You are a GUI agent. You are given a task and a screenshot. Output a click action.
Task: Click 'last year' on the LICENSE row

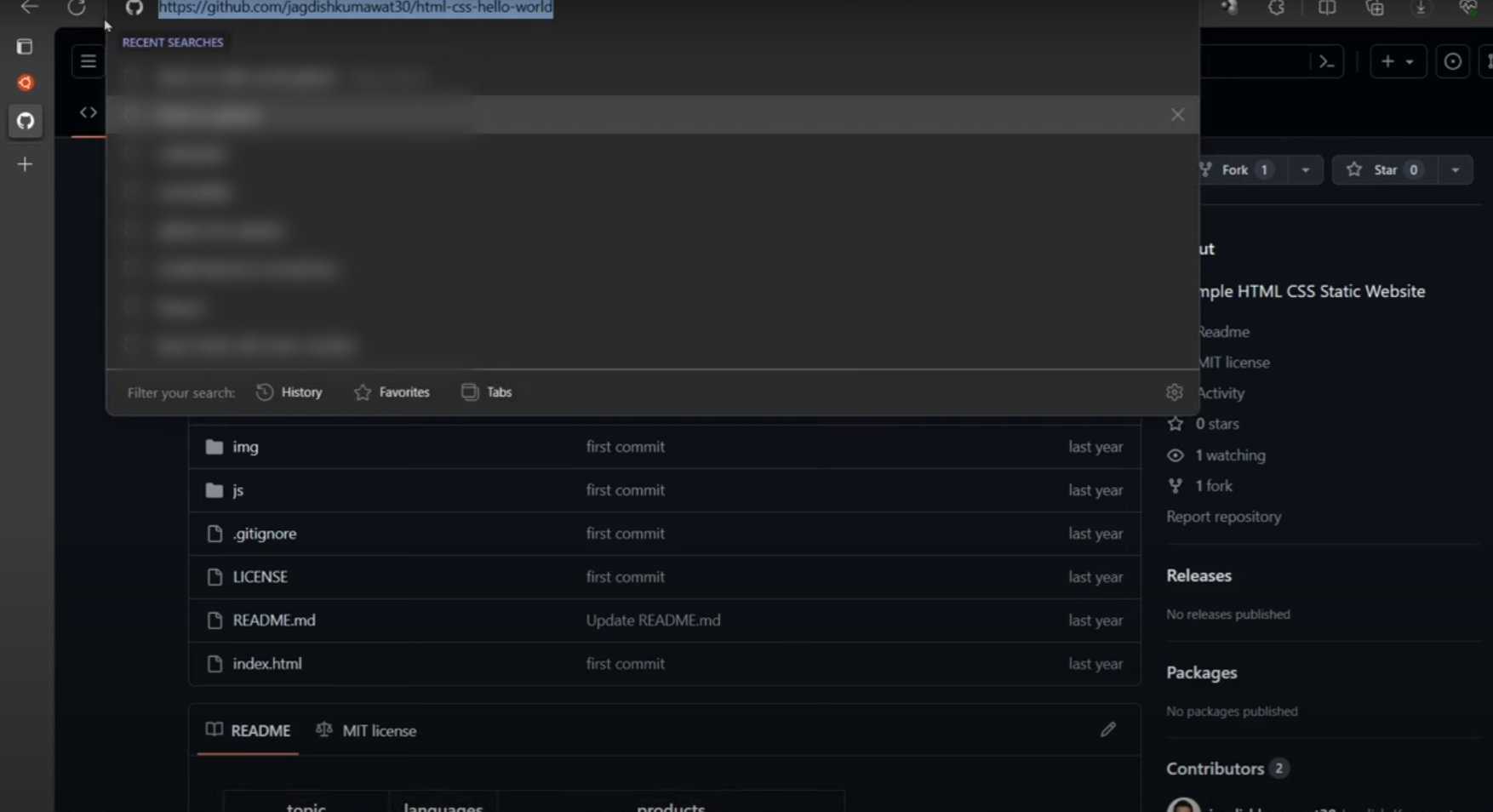click(1095, 577)
